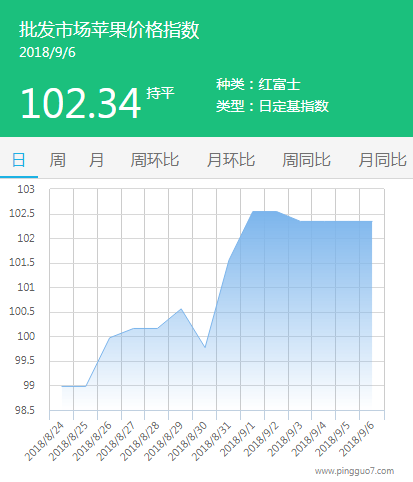The height and width of the screenshot is (482, 413).
Task: Click the 2018/8/26 x-axis date label
Action: [92, 441]
